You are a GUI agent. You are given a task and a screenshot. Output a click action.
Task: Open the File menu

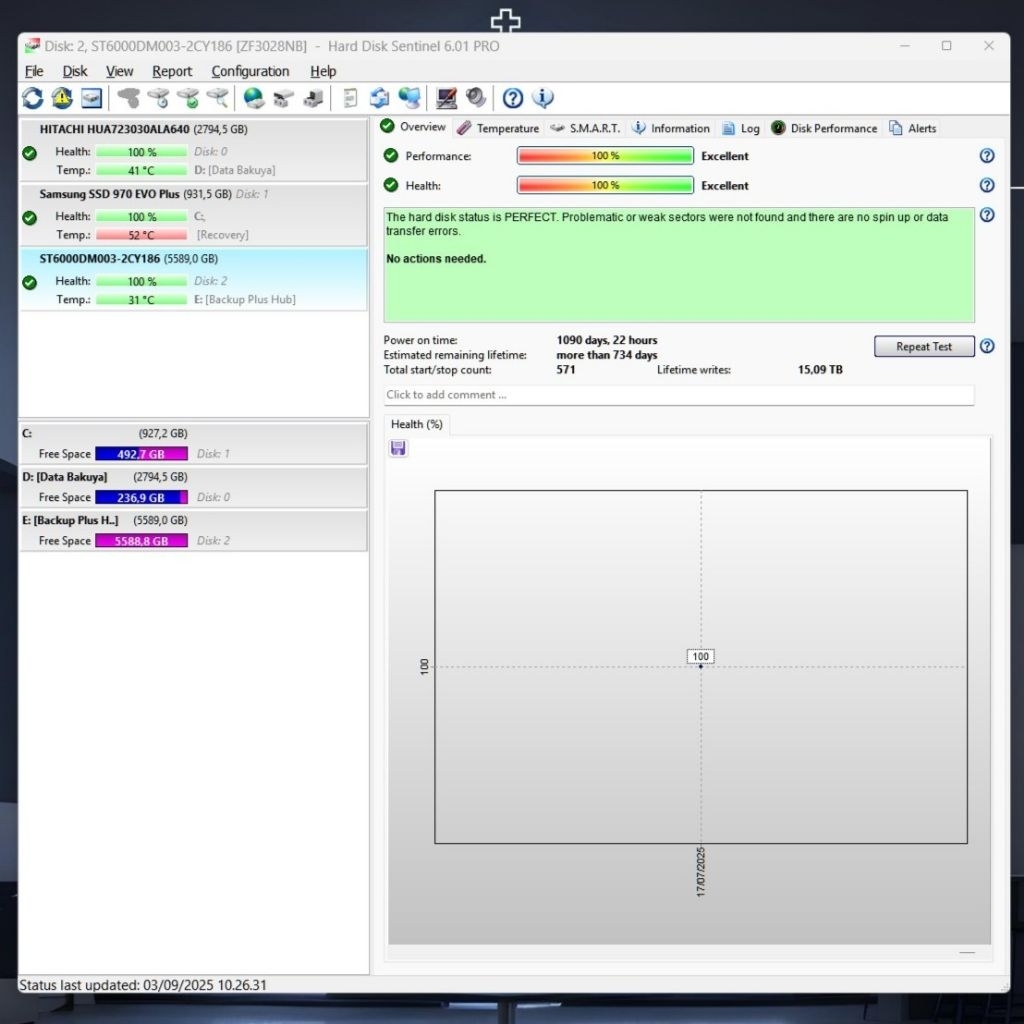click(x=34, y=71)
